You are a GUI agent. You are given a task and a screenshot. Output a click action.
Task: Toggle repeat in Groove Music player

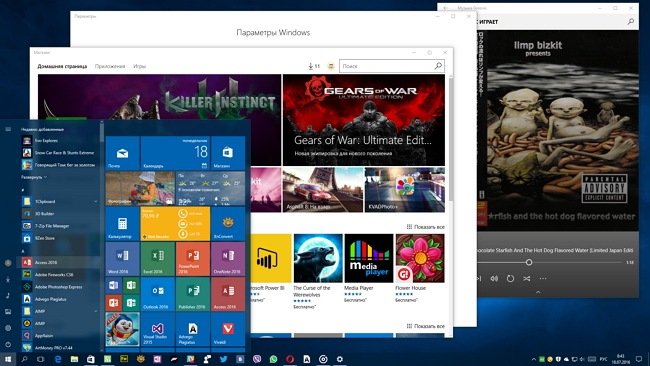click(x=510, y=279)
